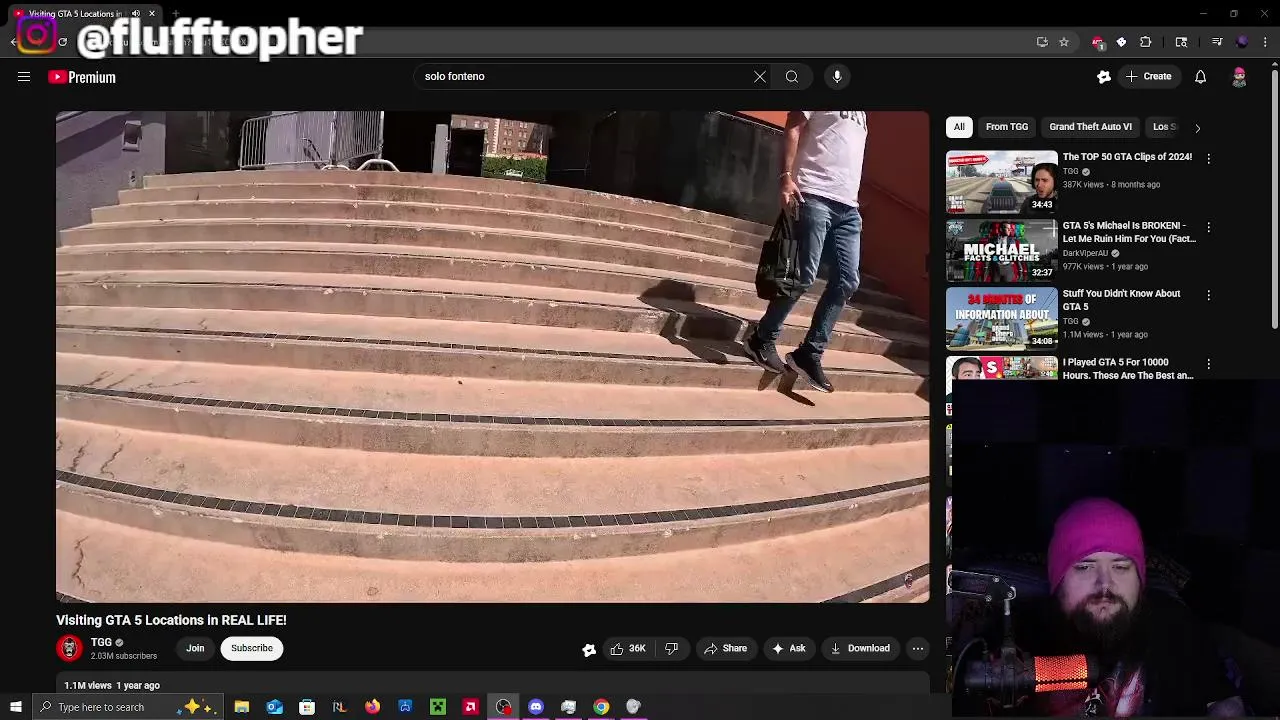Open options for 'Michael is BROKEN' video
1280x720 pixels.
[1208, 227]
